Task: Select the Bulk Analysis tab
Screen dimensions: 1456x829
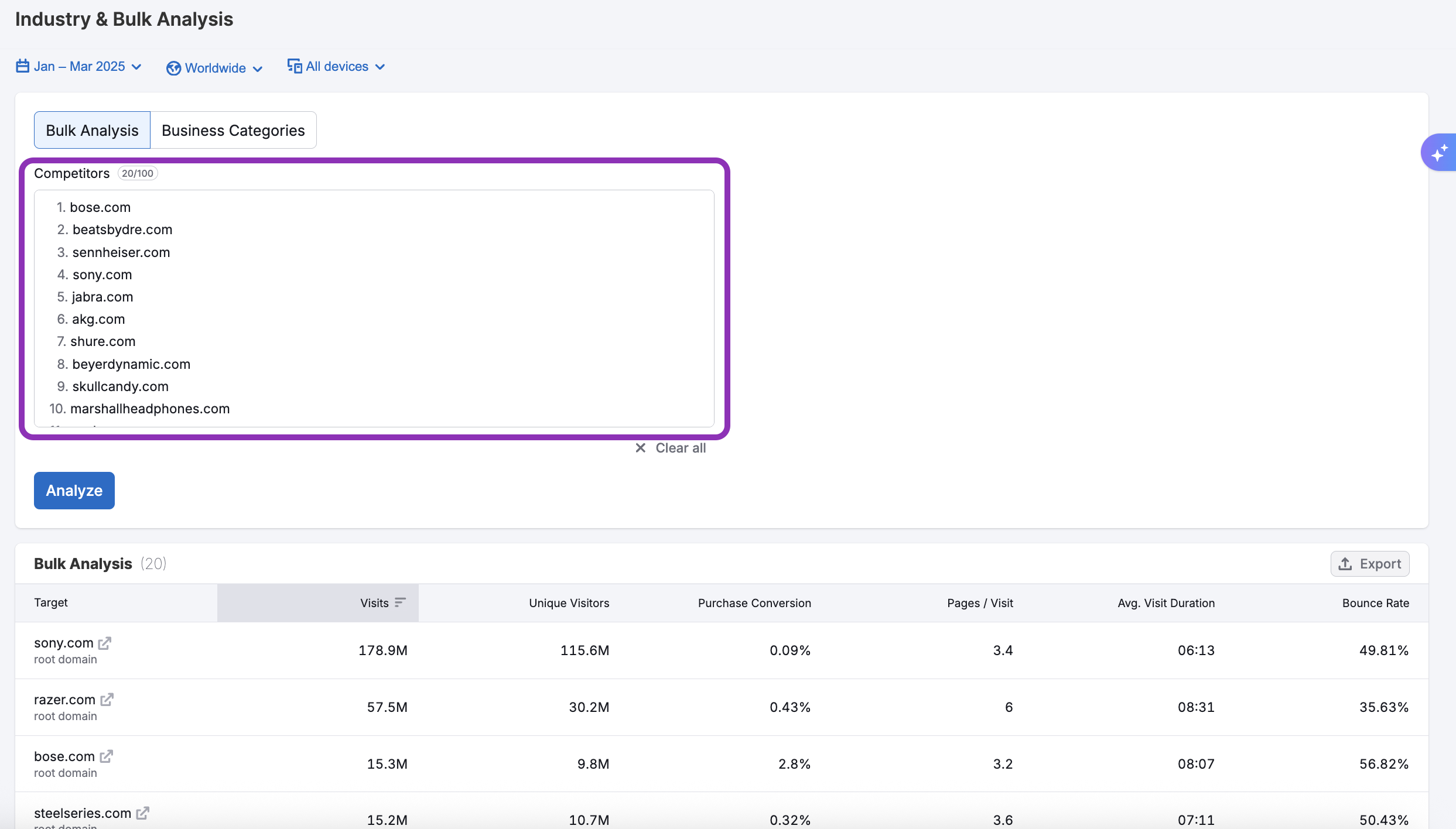Action: (91, 130)
